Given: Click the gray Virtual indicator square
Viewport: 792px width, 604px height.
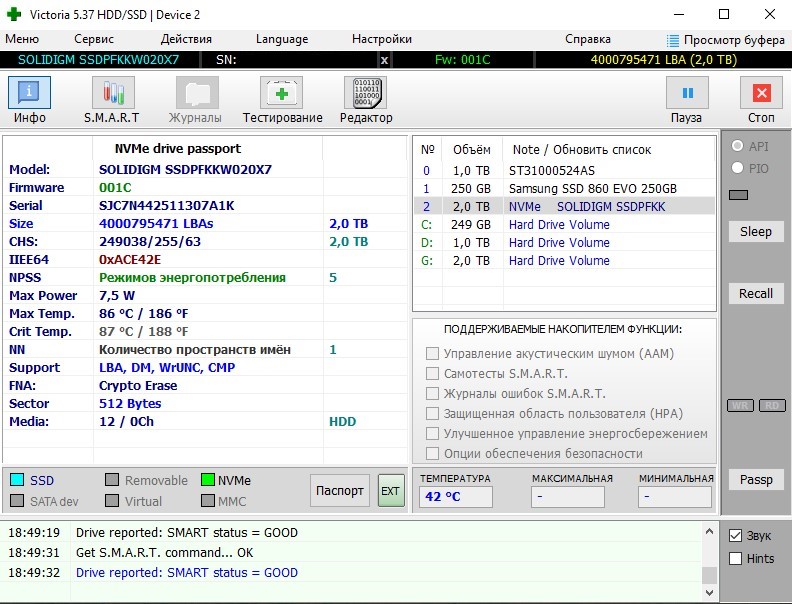Looking at the screenshot, I should click(x=112, y=500).
